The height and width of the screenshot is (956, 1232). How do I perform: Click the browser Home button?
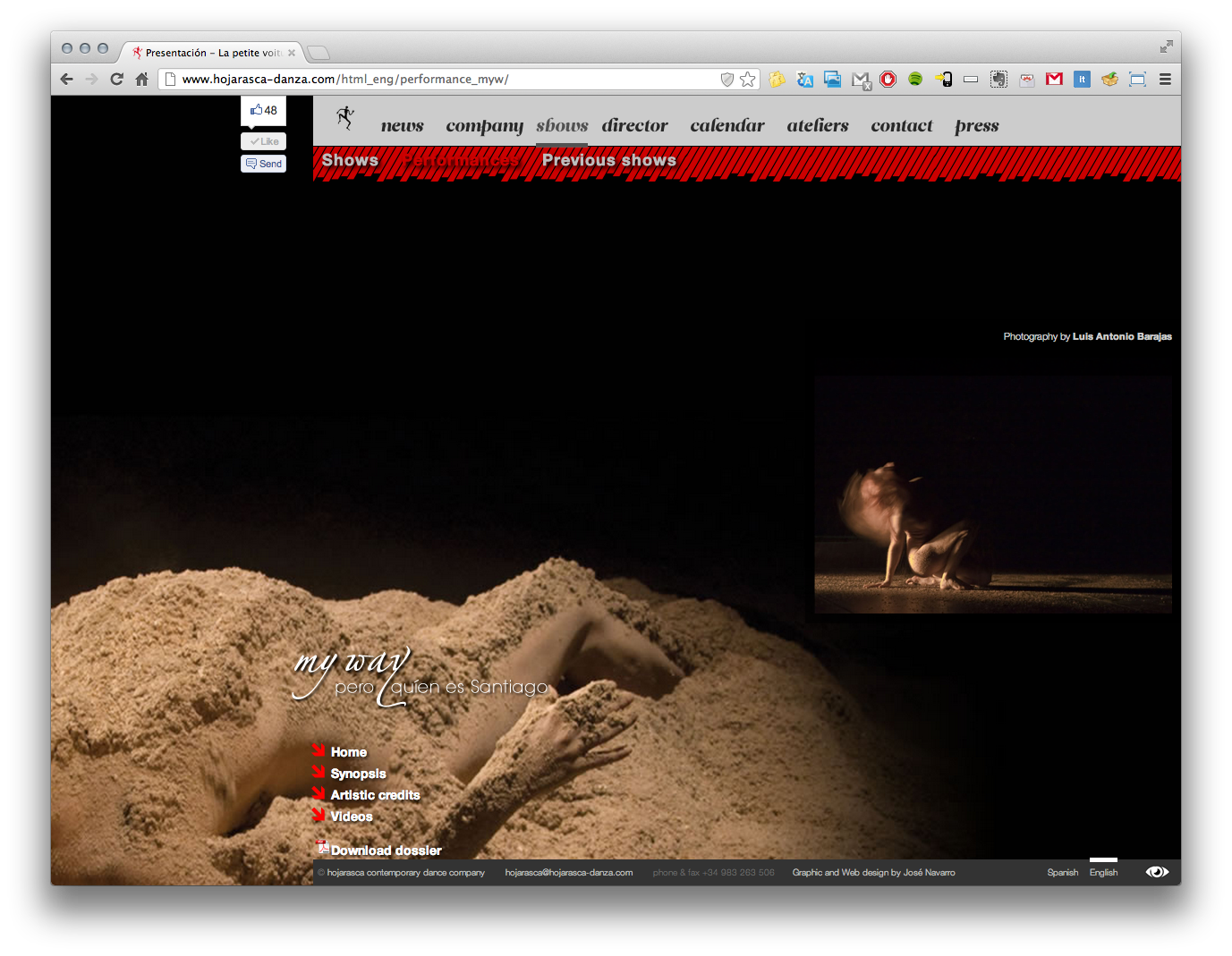coord(141,80)
